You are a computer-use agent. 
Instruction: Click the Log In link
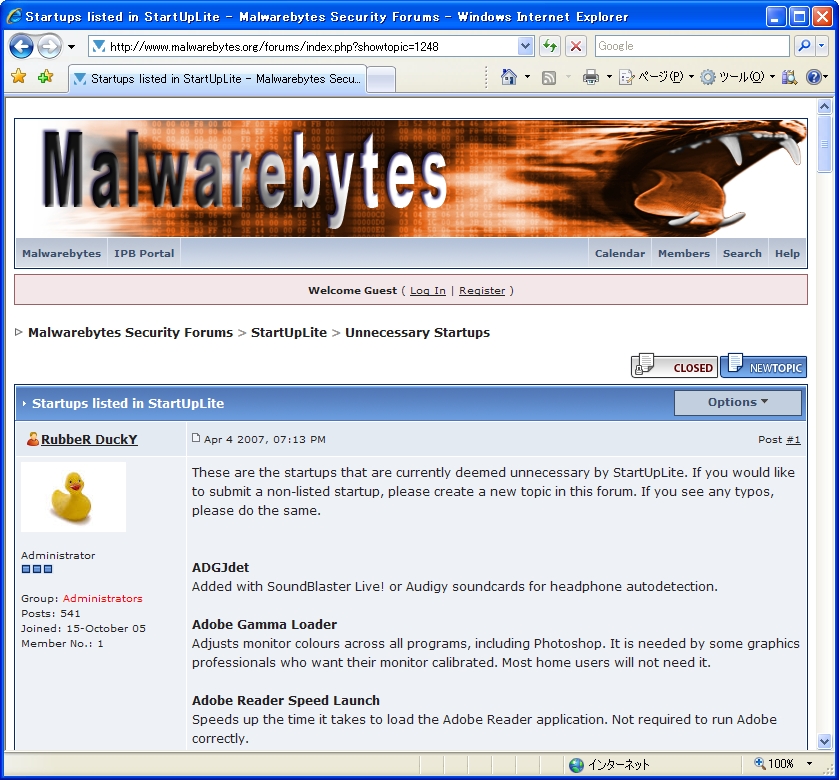(428, 290)
